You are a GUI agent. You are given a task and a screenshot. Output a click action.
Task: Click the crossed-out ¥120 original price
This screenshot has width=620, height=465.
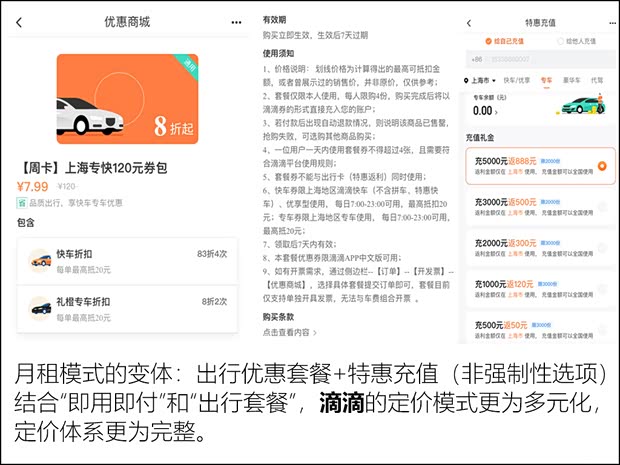(x=67, y=186)
